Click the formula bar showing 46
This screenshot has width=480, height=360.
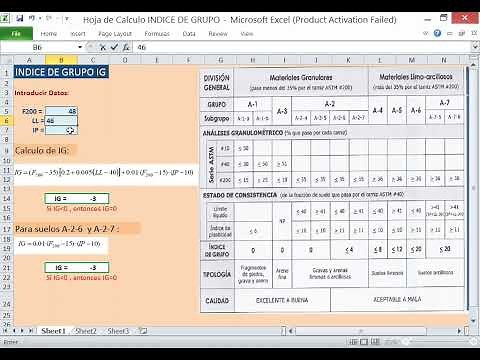302,47
